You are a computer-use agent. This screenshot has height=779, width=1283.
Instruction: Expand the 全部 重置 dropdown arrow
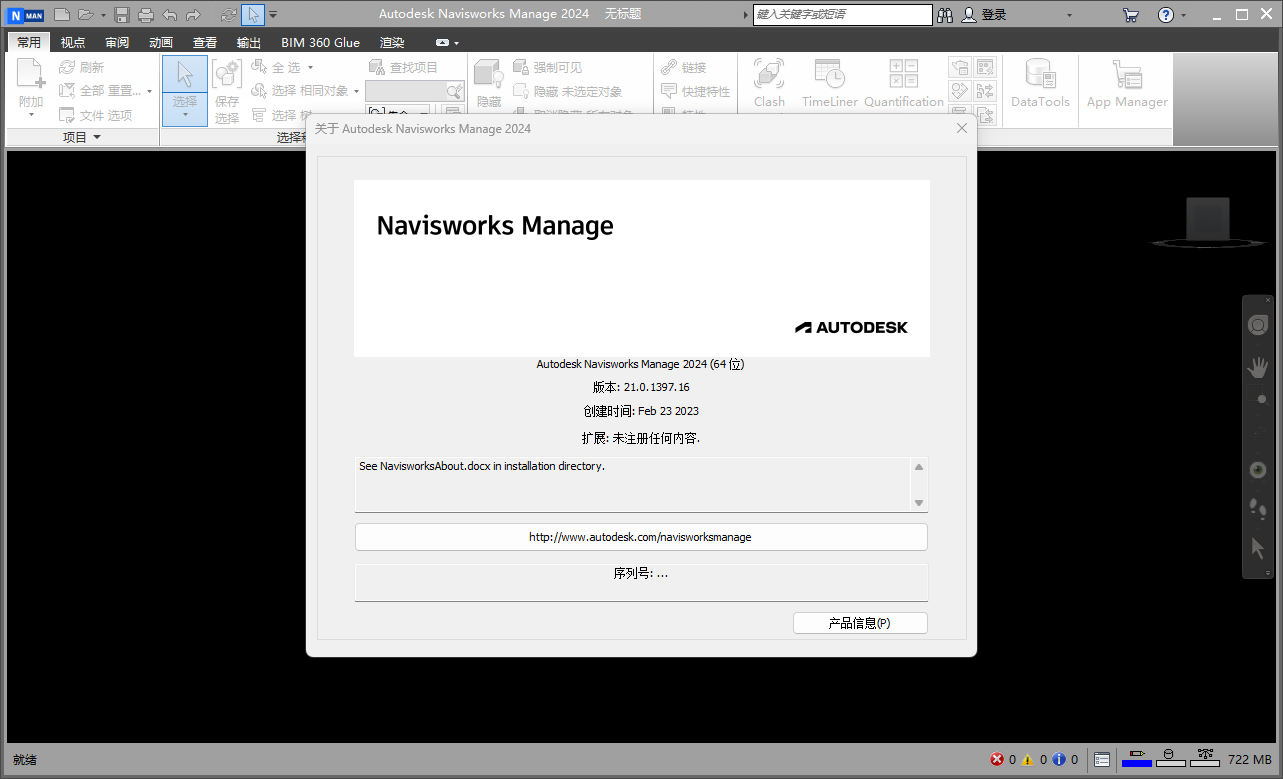(x=149, y=91)
